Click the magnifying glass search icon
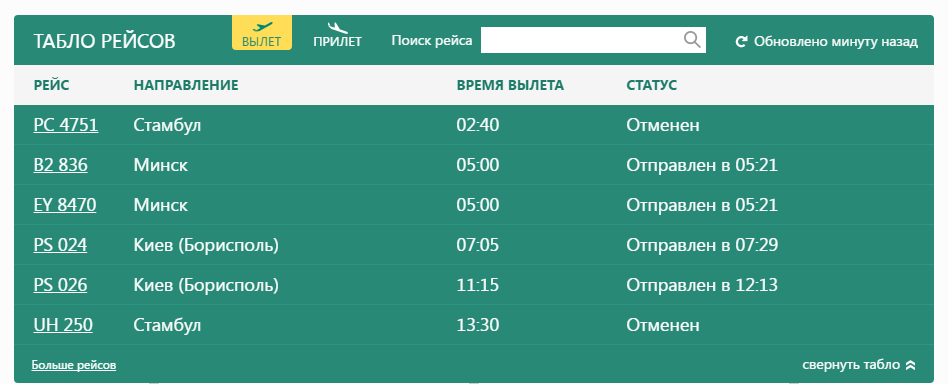 (x=692, y=40)
